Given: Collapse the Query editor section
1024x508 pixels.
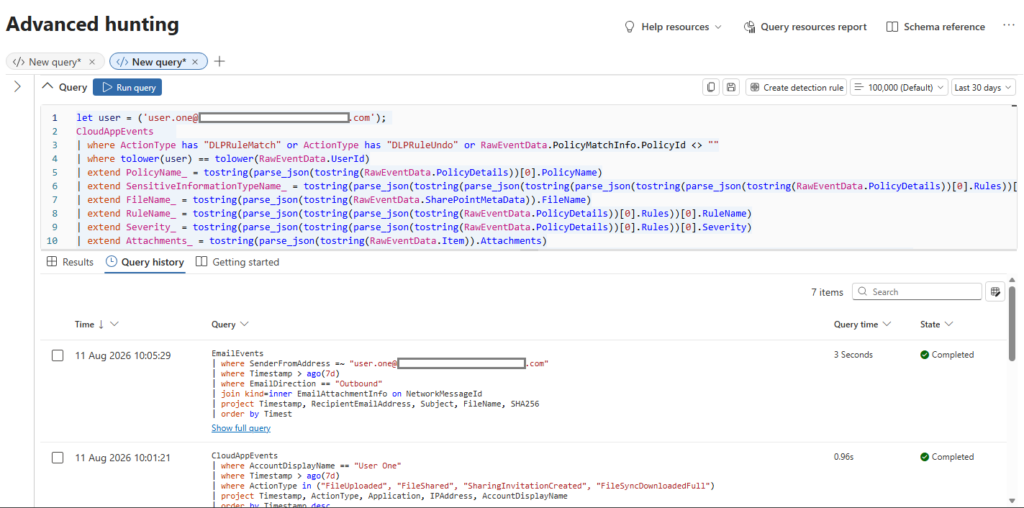Looking at the screenshot, I should (x=47, y=87).
